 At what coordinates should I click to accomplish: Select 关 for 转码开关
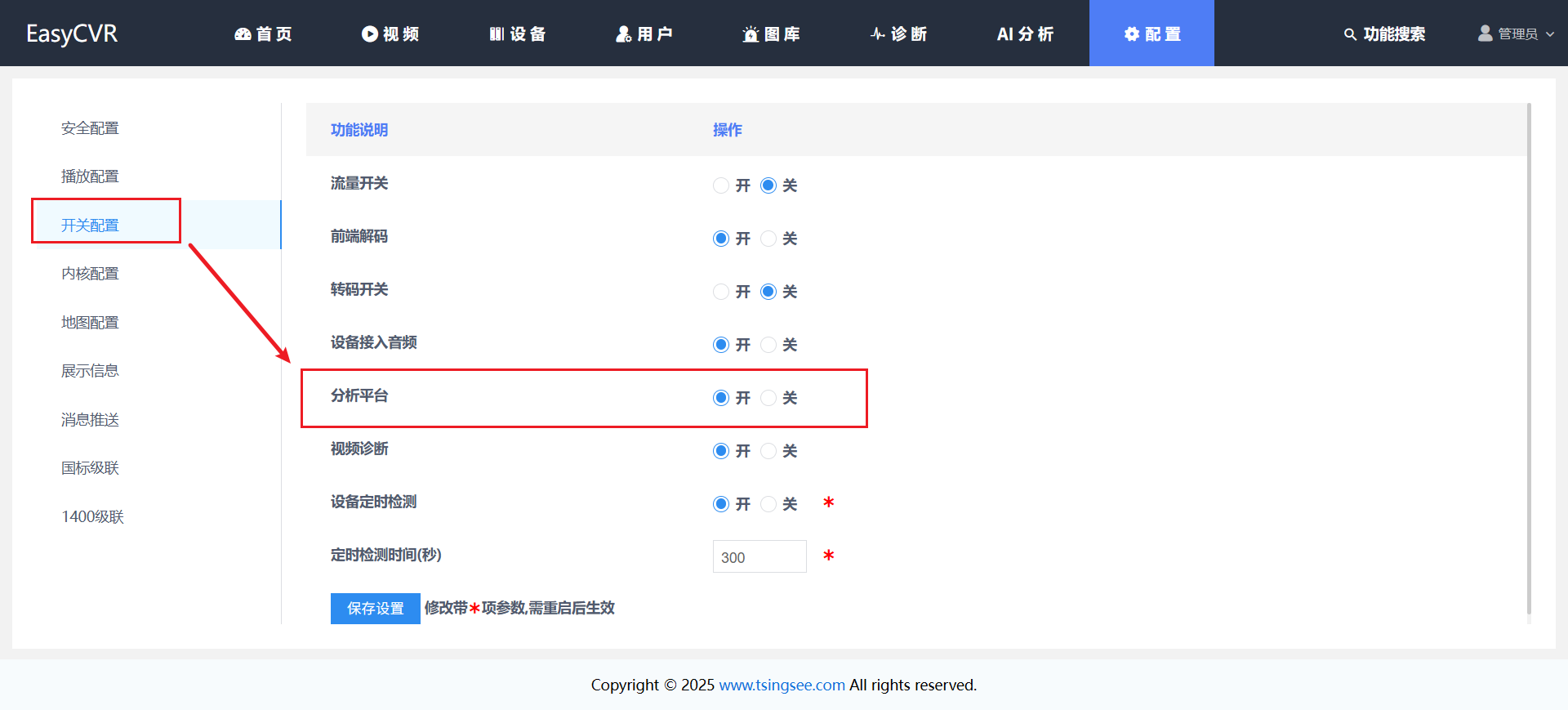(x=768, y=292)
